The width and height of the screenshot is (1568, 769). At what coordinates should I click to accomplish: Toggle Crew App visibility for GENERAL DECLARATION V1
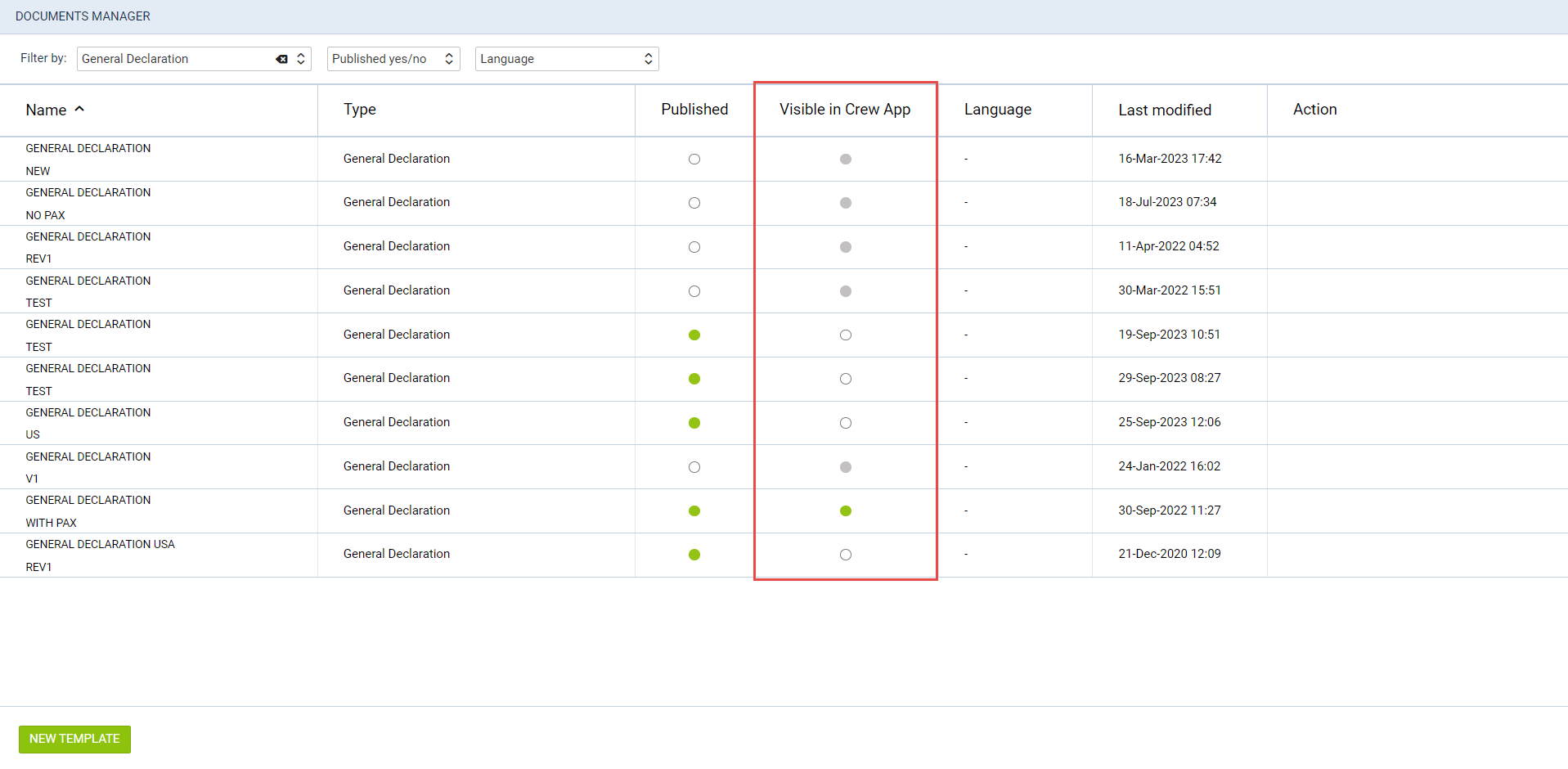[x=846, y=467]
